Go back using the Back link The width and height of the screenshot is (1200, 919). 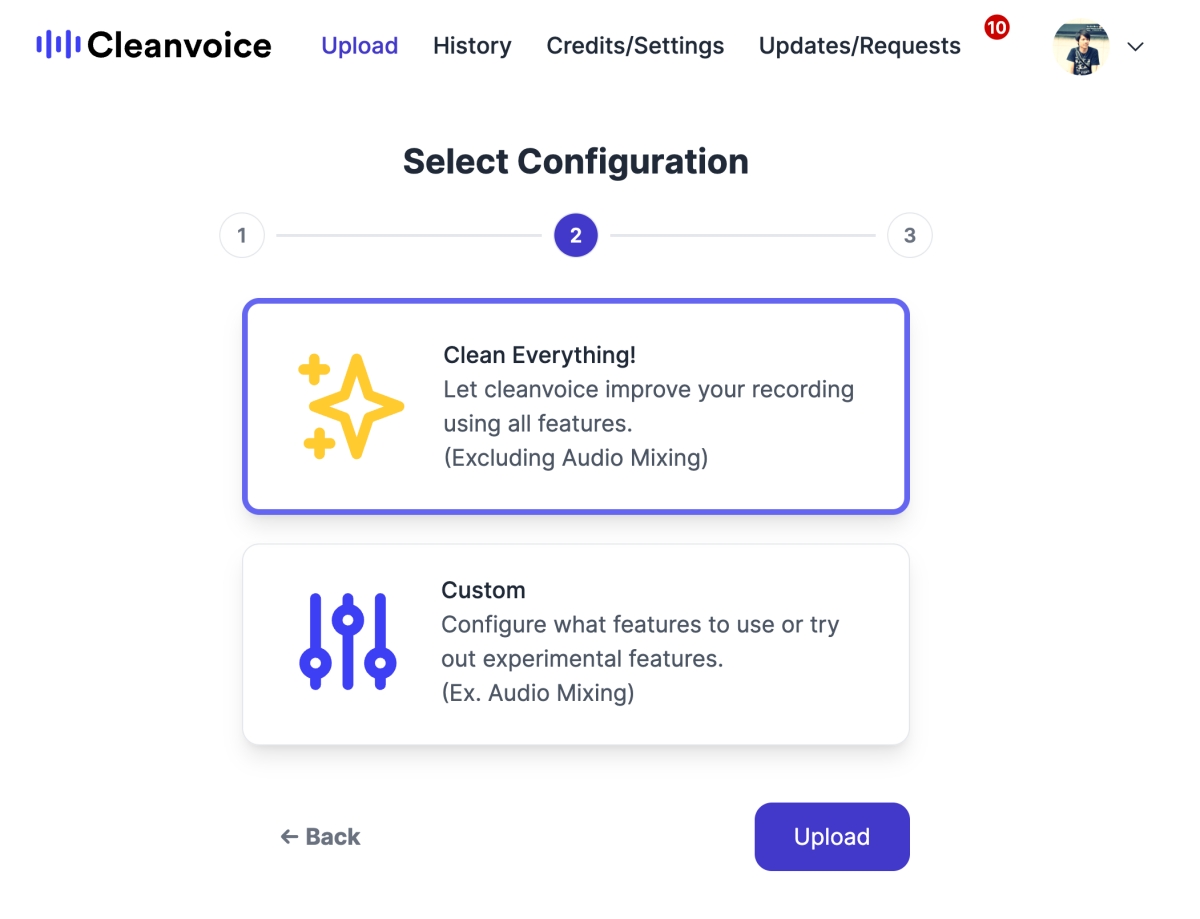321,837
